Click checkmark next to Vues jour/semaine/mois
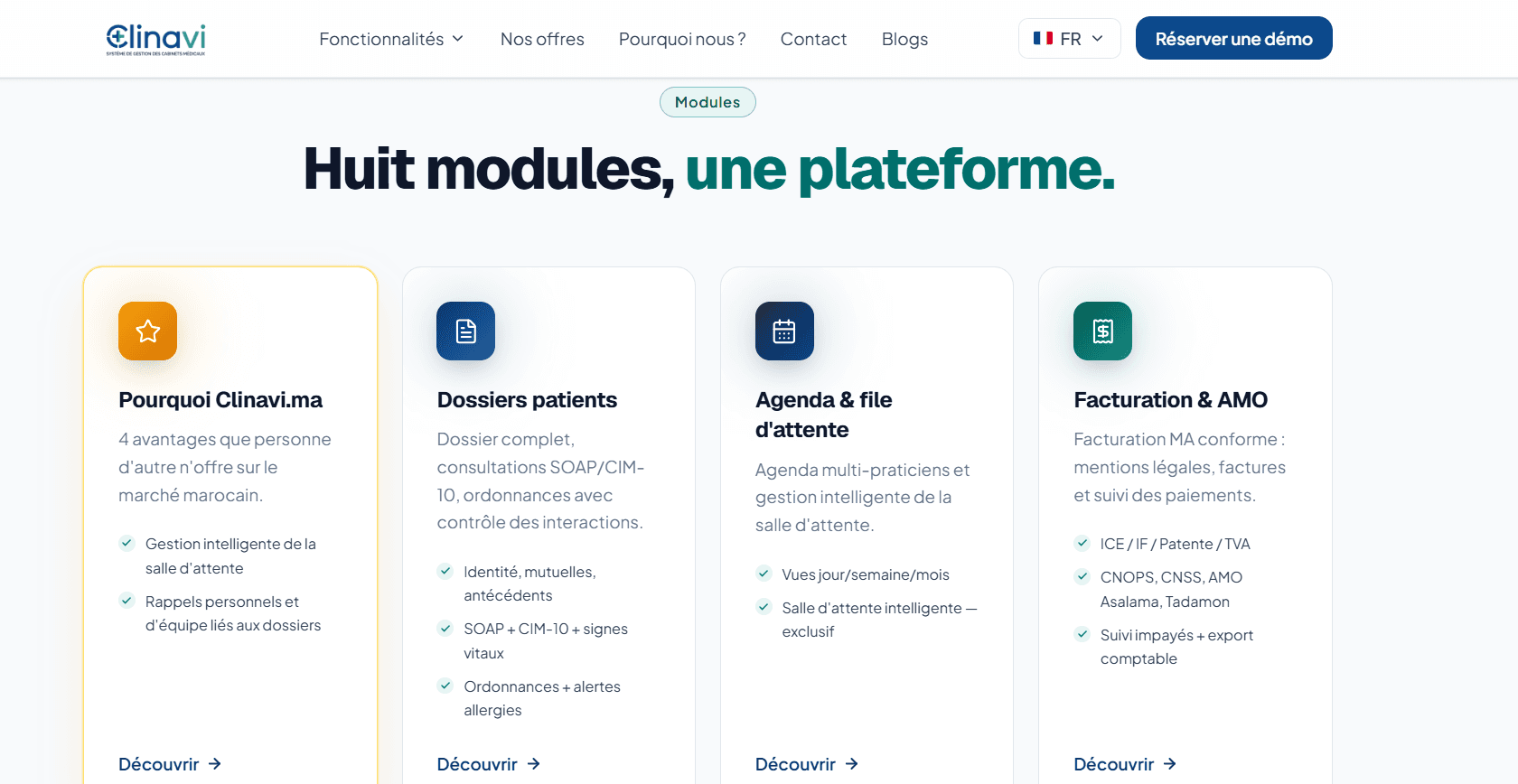 coord(764,574)
